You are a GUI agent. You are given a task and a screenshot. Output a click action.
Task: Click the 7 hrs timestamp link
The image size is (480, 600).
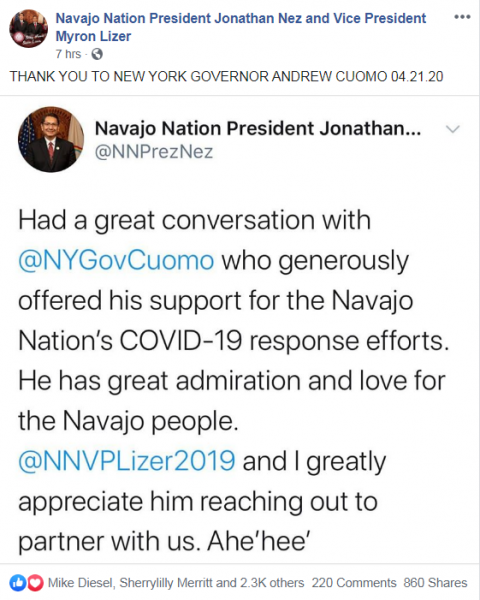coord(69,54)
